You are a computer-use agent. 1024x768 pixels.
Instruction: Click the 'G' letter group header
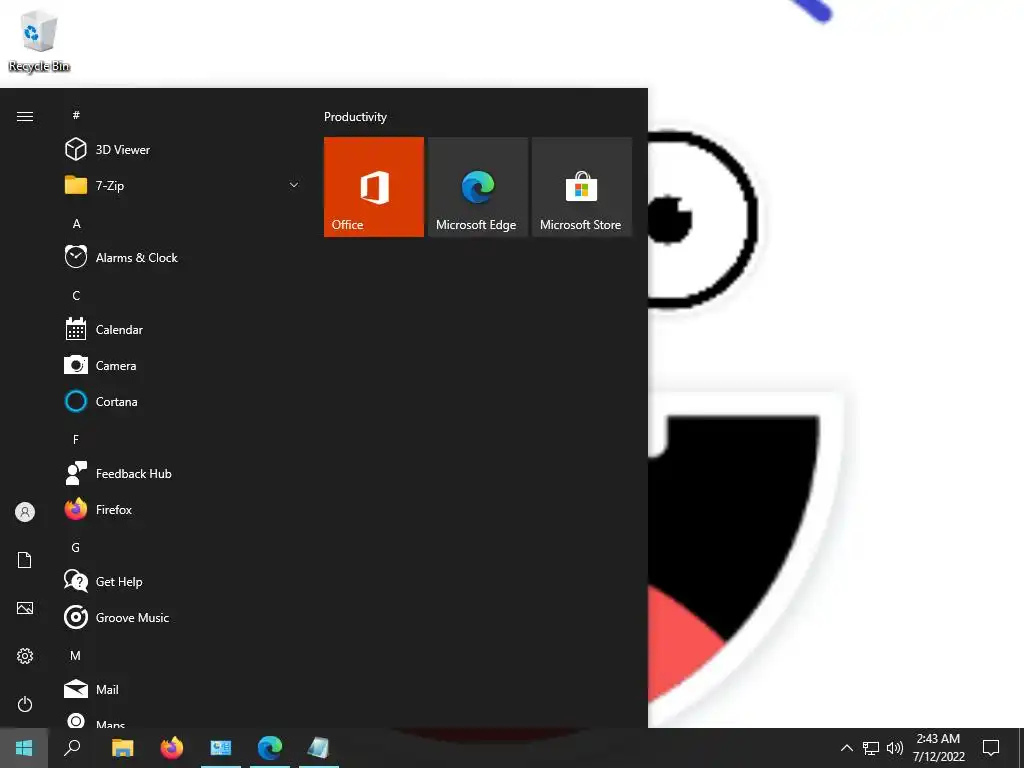[76, 547]
